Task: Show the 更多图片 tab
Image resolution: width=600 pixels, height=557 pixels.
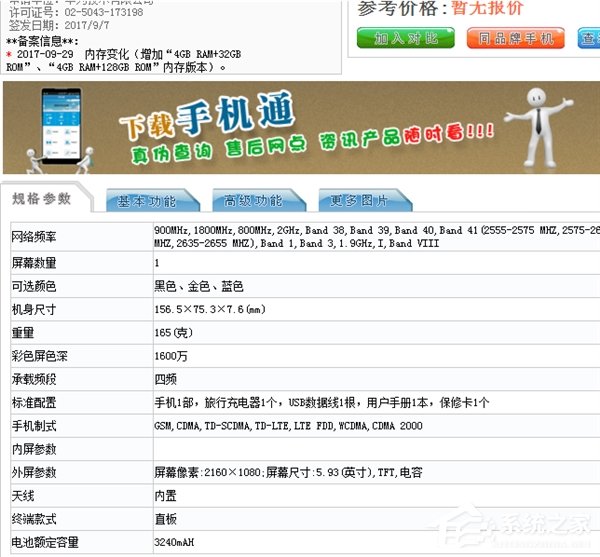Action: pos(365,200)
